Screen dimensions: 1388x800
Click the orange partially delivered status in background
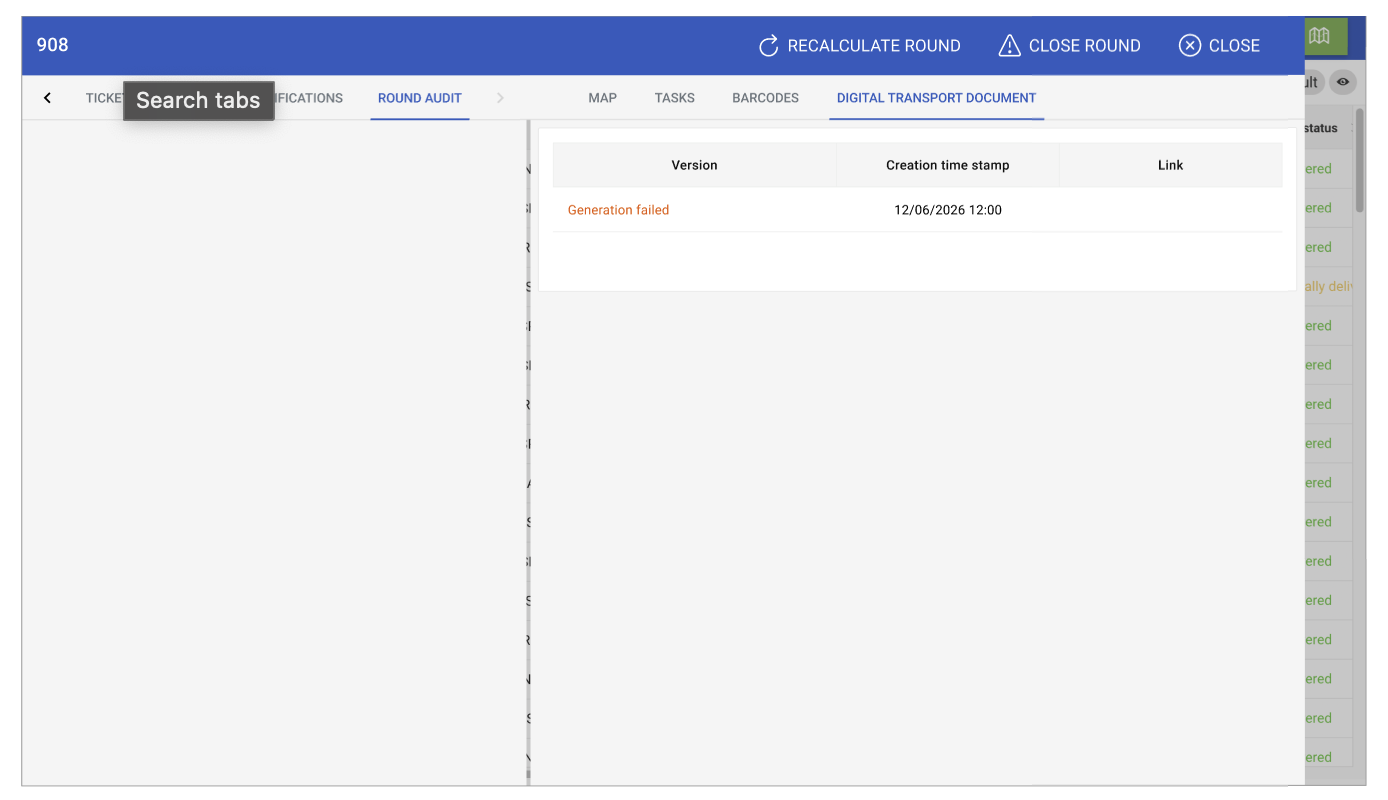[1329, 286]
